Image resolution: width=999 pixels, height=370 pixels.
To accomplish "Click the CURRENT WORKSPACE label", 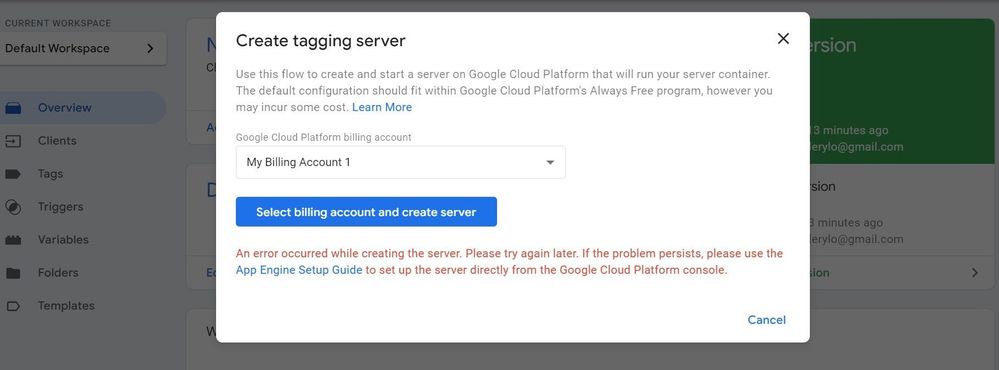I will (58, 23).
